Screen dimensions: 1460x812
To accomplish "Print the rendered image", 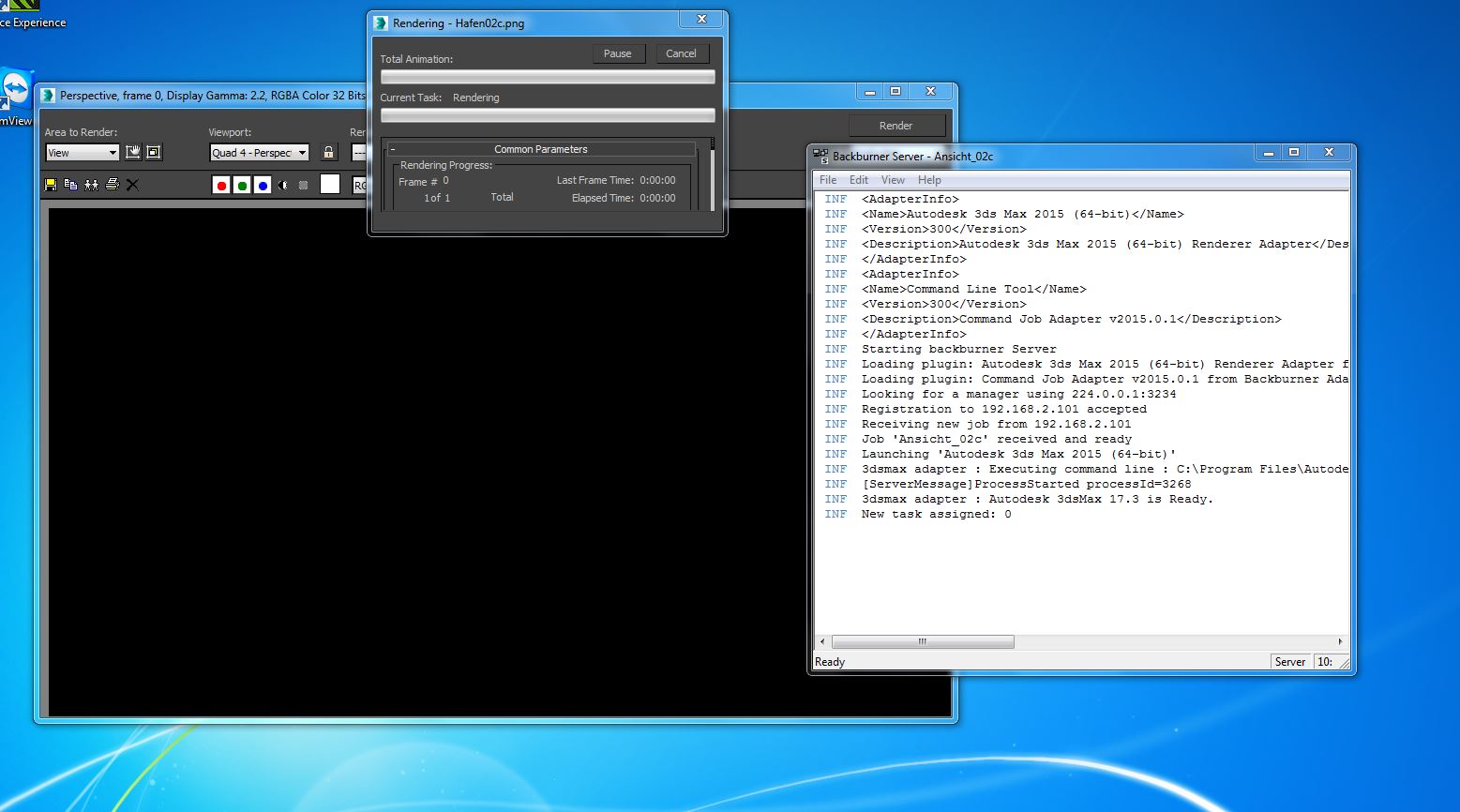I will tap(112, 185).
